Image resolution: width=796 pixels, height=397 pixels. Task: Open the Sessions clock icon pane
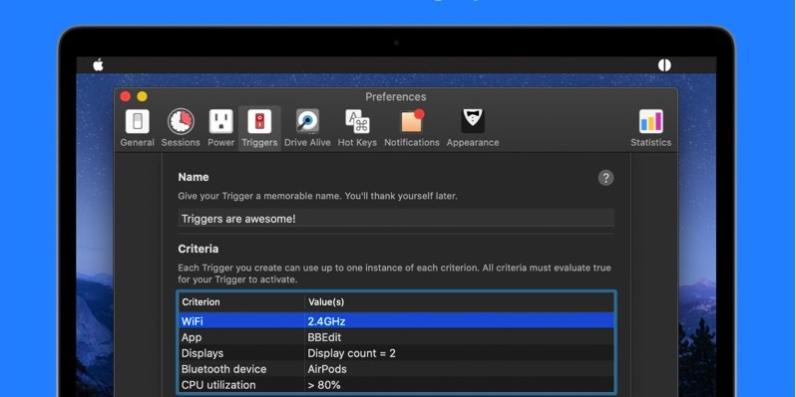pos(181,128)
